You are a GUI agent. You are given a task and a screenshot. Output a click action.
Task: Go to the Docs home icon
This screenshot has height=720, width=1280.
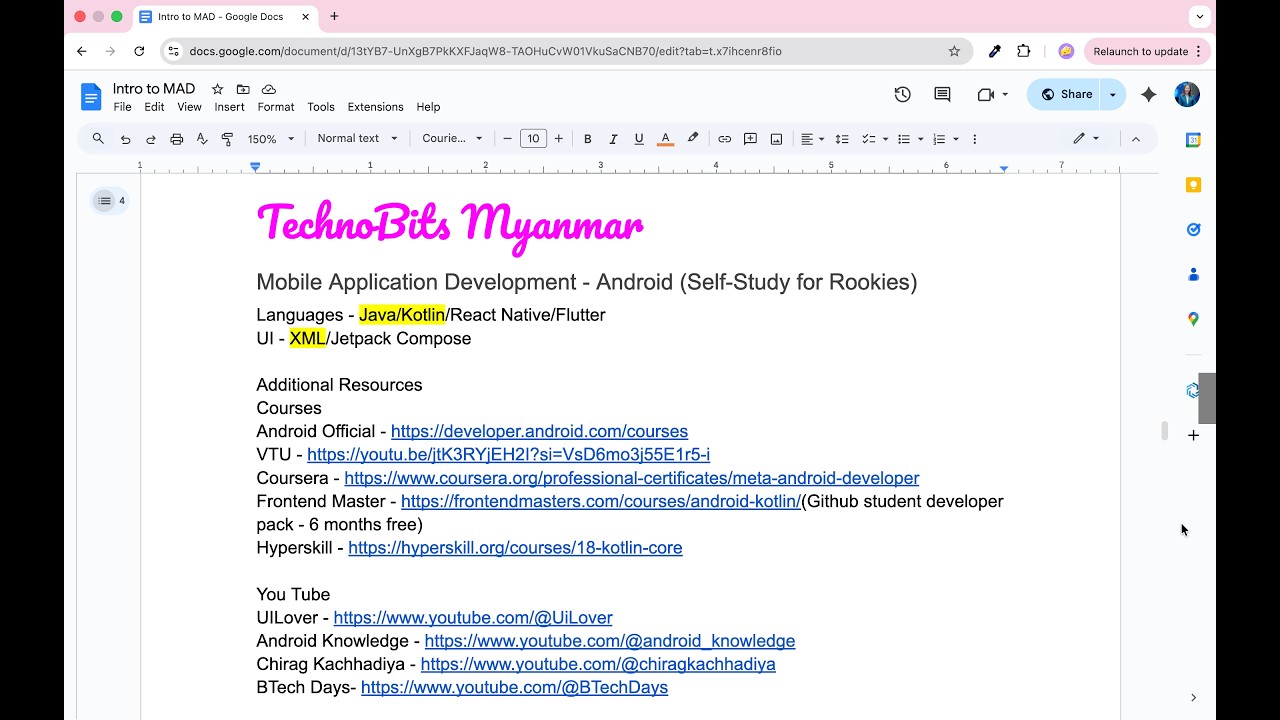(x=91, y=97)
